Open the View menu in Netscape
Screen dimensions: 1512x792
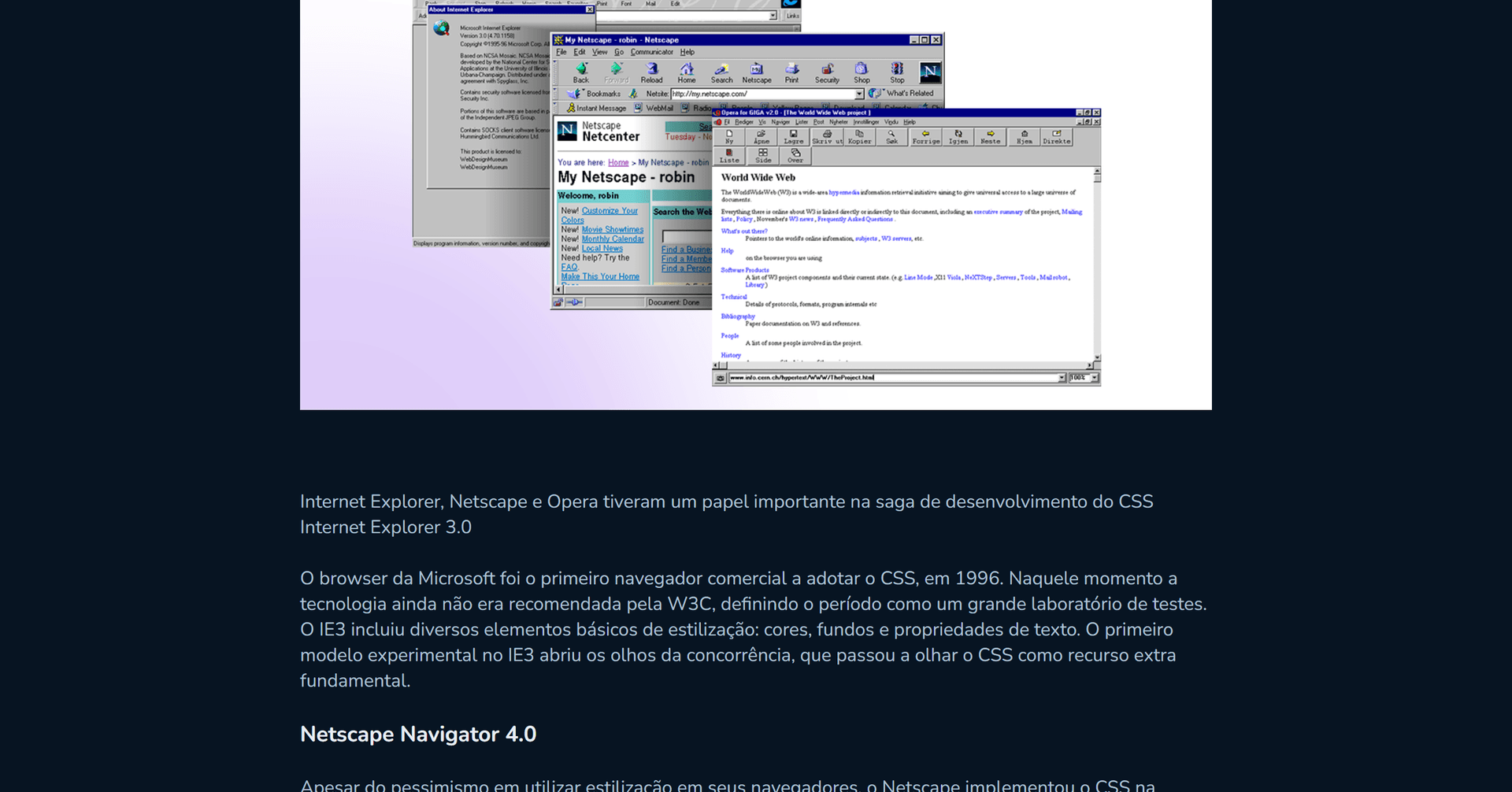(x=600, y=52)
